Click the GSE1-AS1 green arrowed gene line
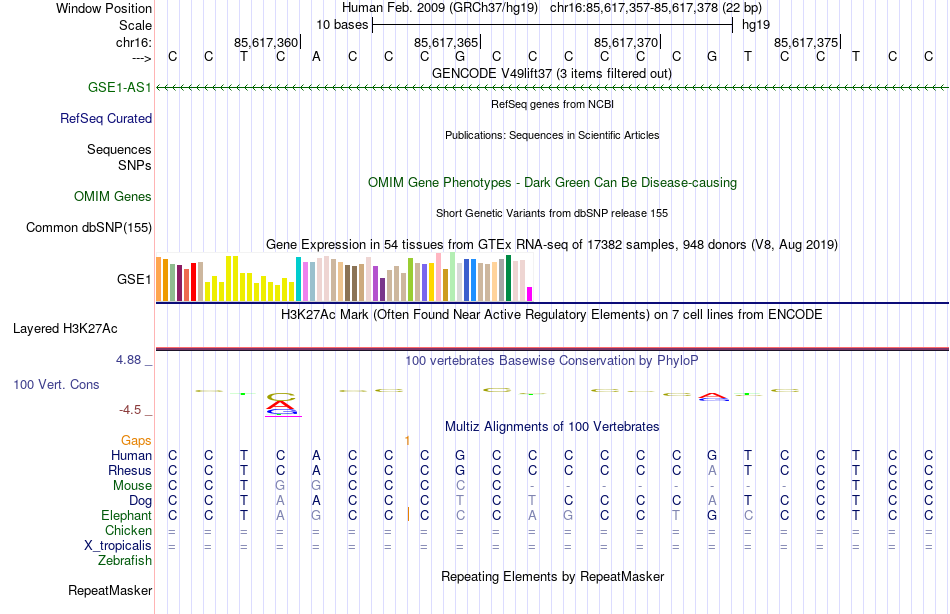The height and width of the screenshot is (614, 950). click(552, 88)
